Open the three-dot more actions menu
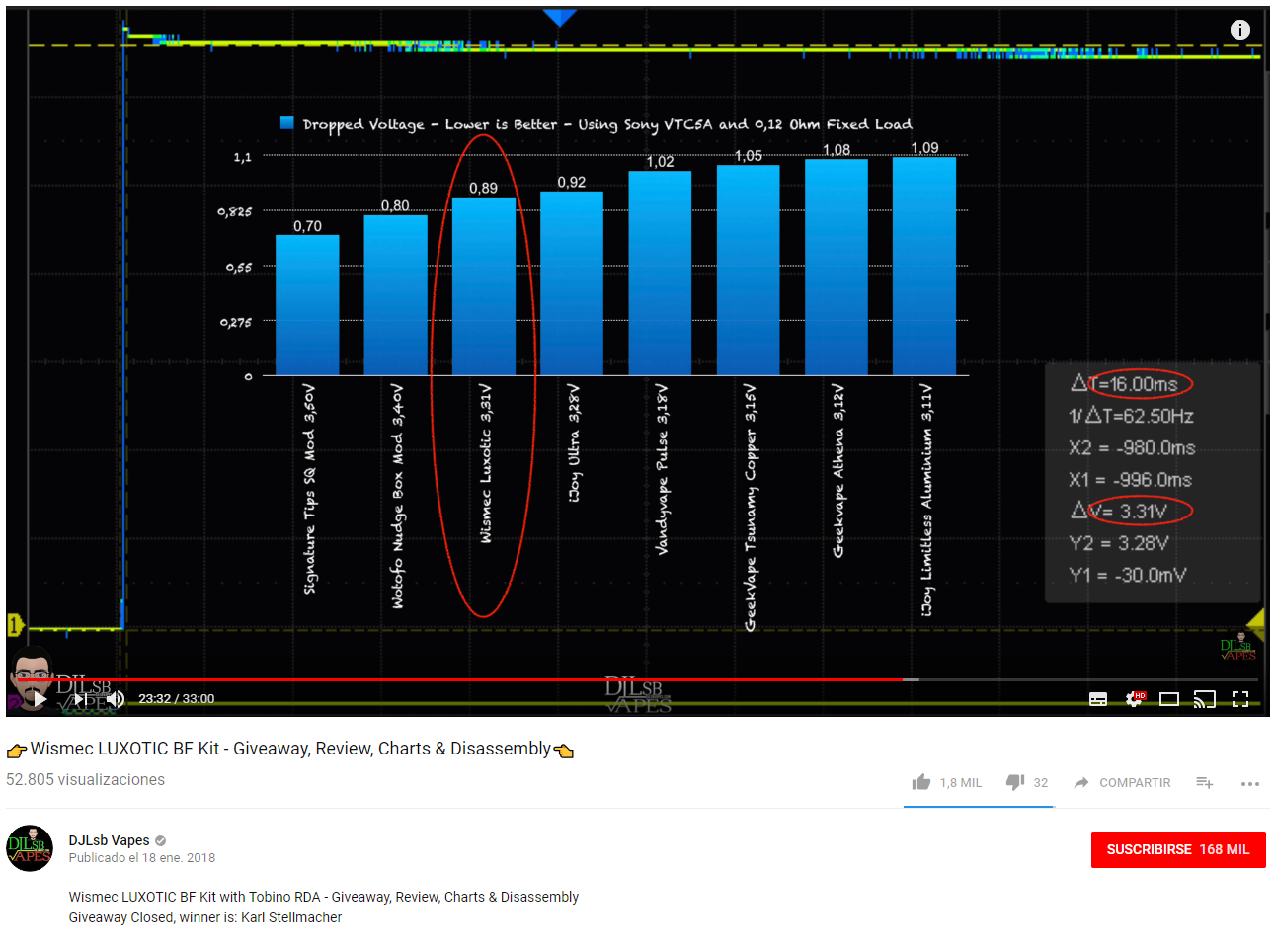Viewport: 1275px width, 952px height. coord(1250,783)
